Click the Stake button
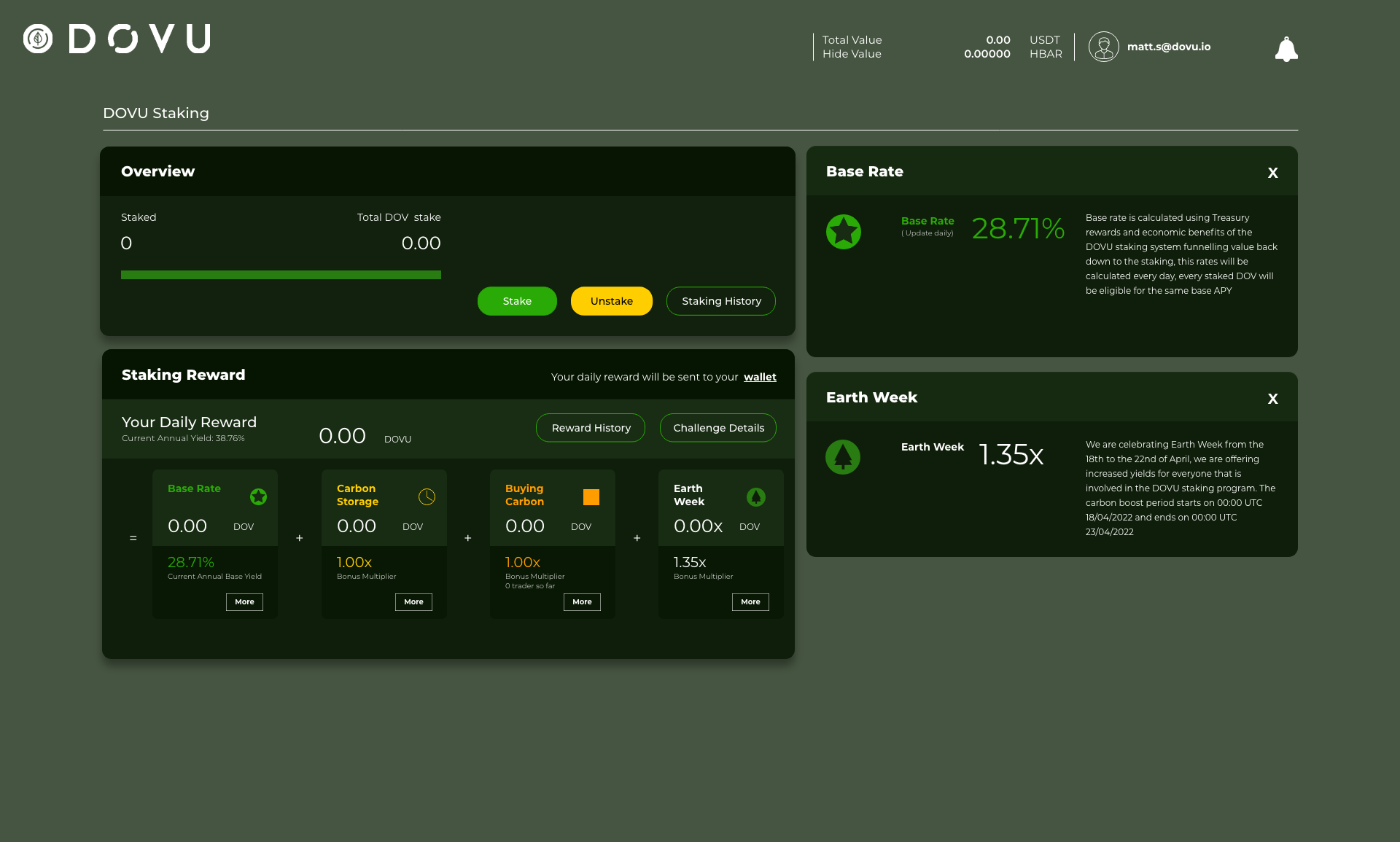Image resolution: width=1400 pixels, height=842 pixels. tap(517, 300)
